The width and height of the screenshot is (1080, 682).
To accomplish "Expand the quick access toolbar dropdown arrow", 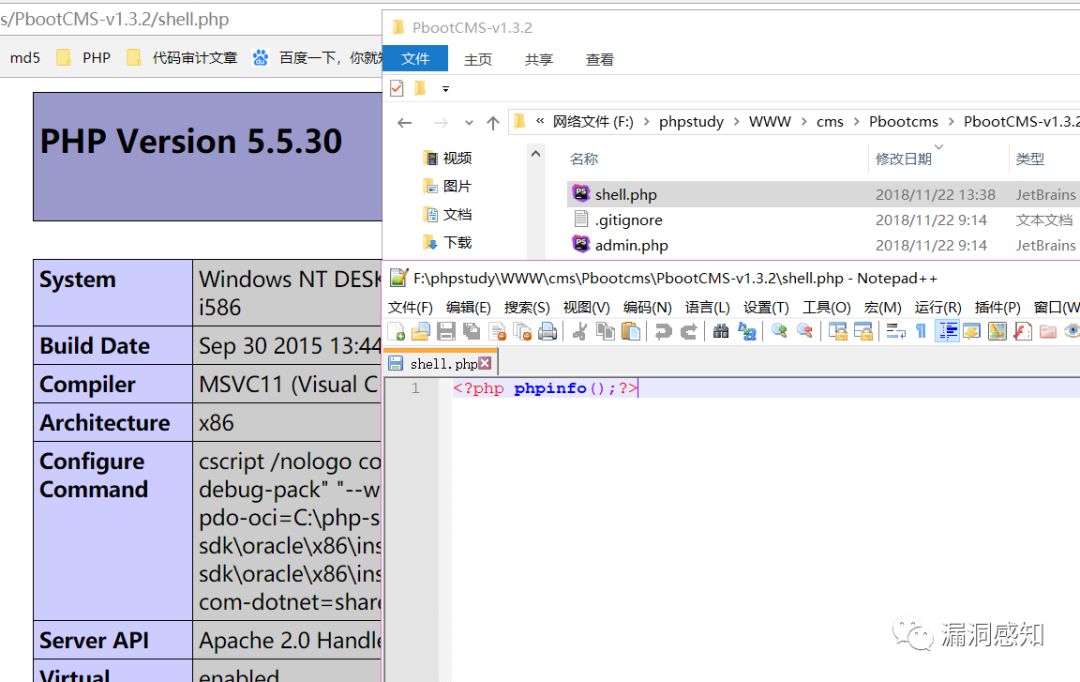I will click(446, 89).
